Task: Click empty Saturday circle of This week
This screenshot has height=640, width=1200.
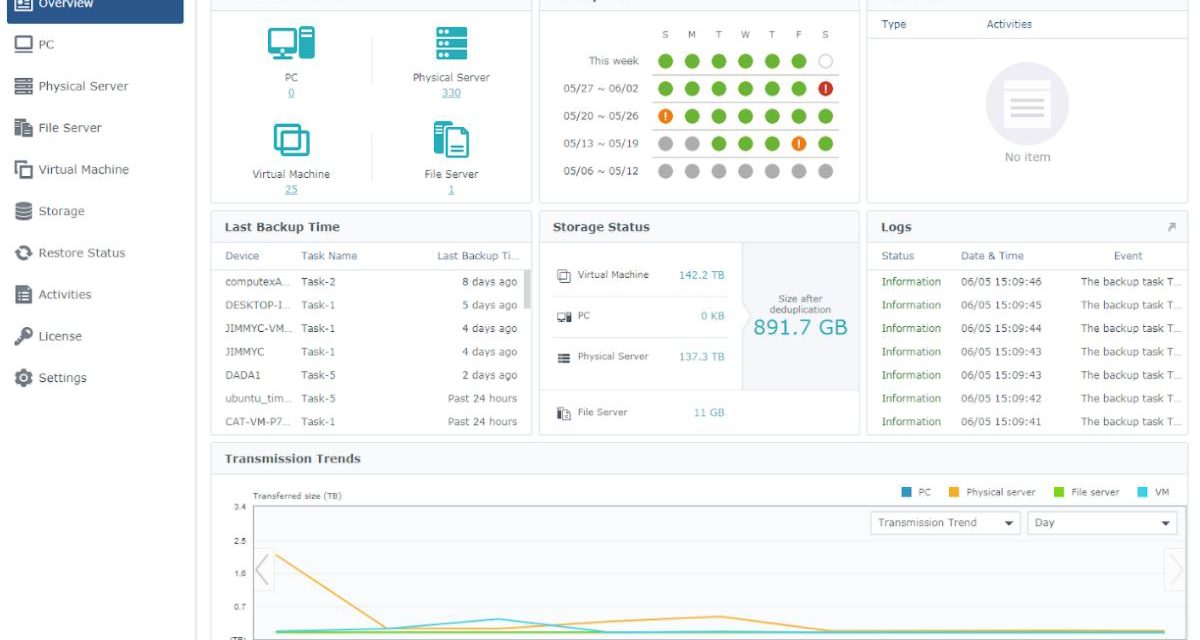Action: click(x=825, y=61)
